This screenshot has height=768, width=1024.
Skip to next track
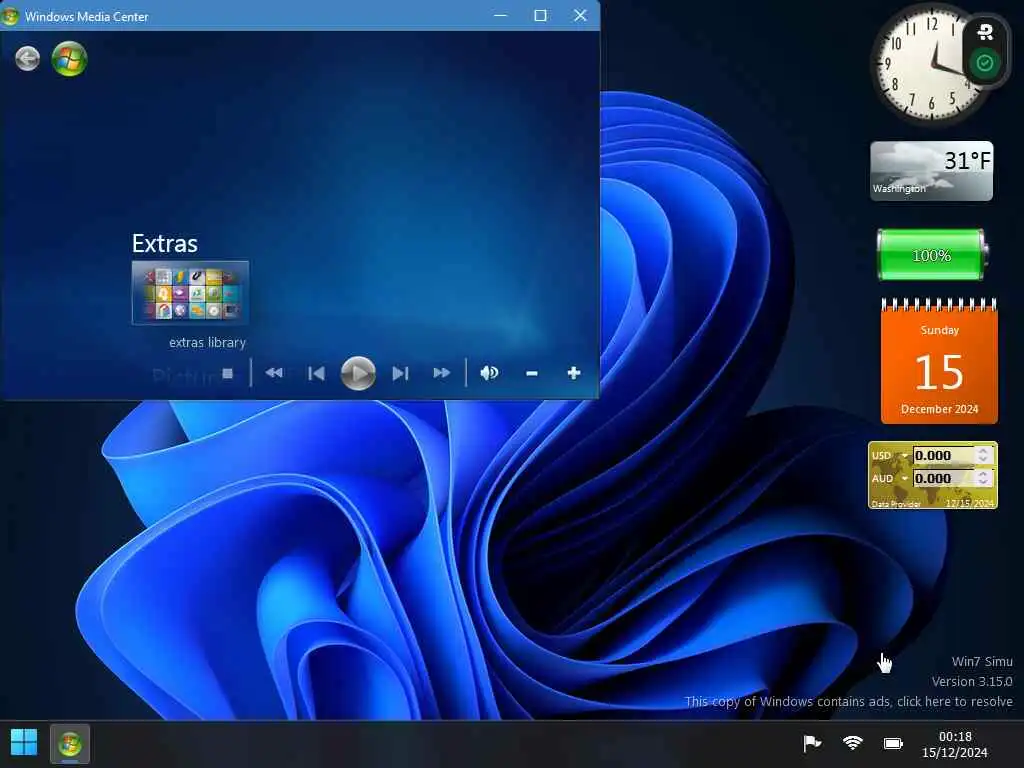click(x=400, y=374)
